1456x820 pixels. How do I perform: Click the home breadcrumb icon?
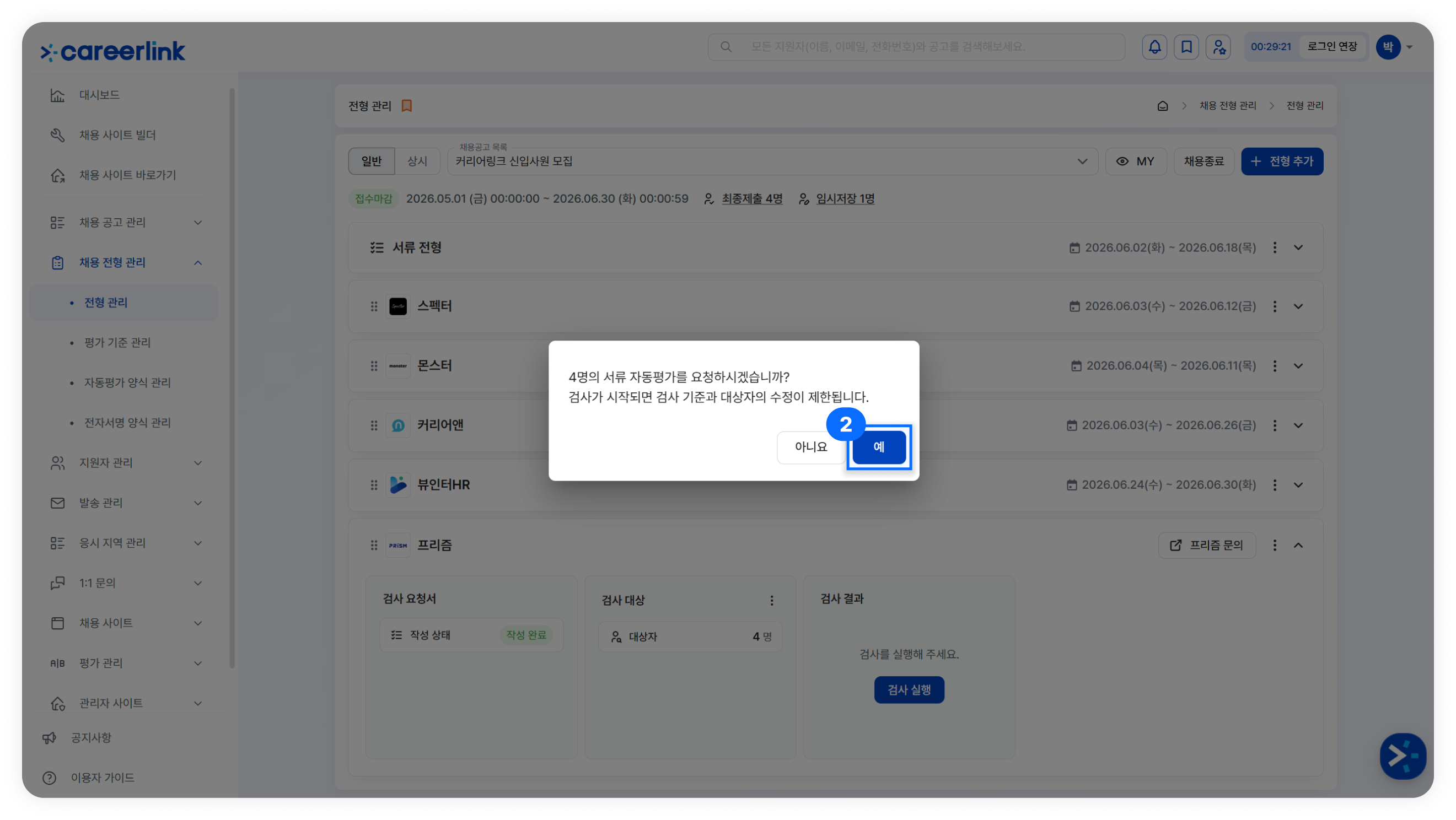click(1162, 106)
